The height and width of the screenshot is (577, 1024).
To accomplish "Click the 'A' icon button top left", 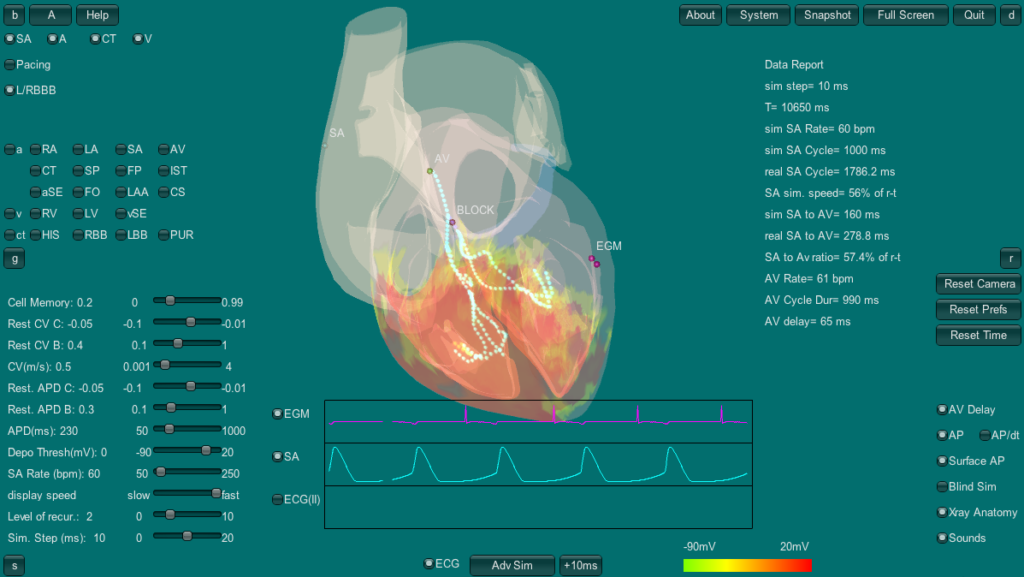I will pos(50,15).
